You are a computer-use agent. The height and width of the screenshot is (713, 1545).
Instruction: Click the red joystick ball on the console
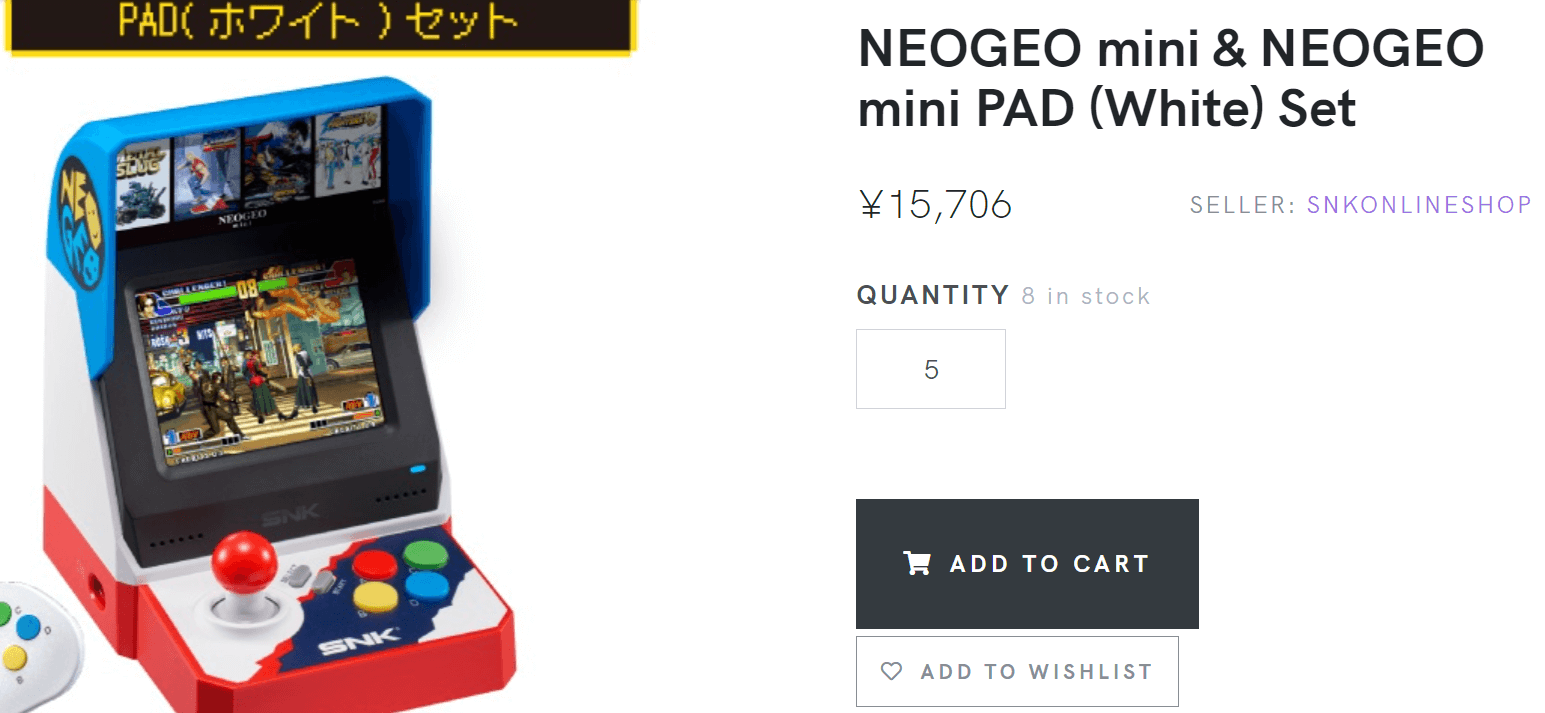click(x=244, y=561)
